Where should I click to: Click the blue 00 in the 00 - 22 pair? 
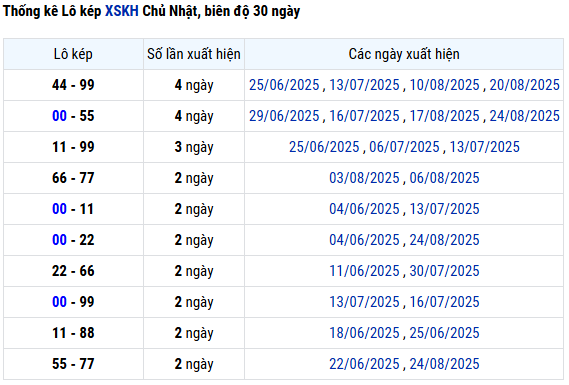(x=60, y=240)
